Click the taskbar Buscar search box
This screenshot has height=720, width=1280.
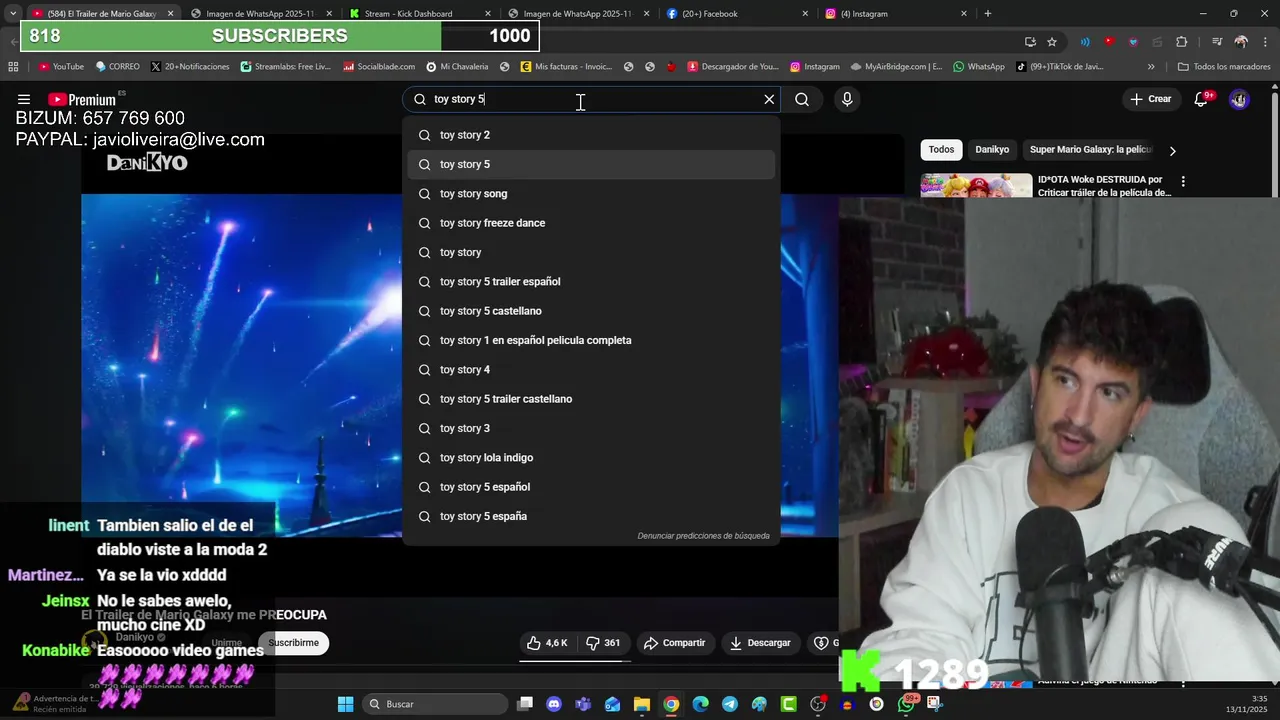click(x=435, y=704)
